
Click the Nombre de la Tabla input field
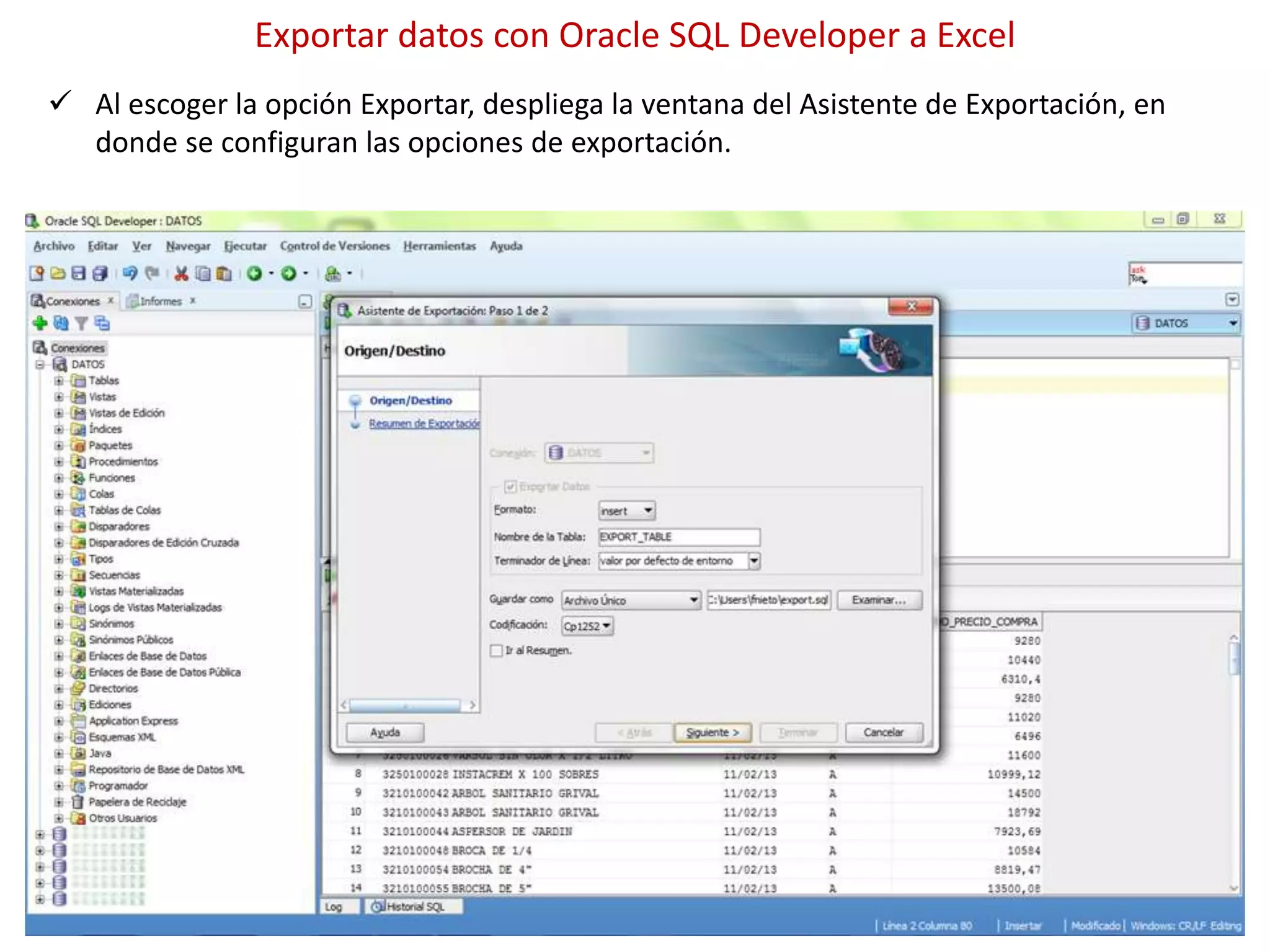coord(679,537)
